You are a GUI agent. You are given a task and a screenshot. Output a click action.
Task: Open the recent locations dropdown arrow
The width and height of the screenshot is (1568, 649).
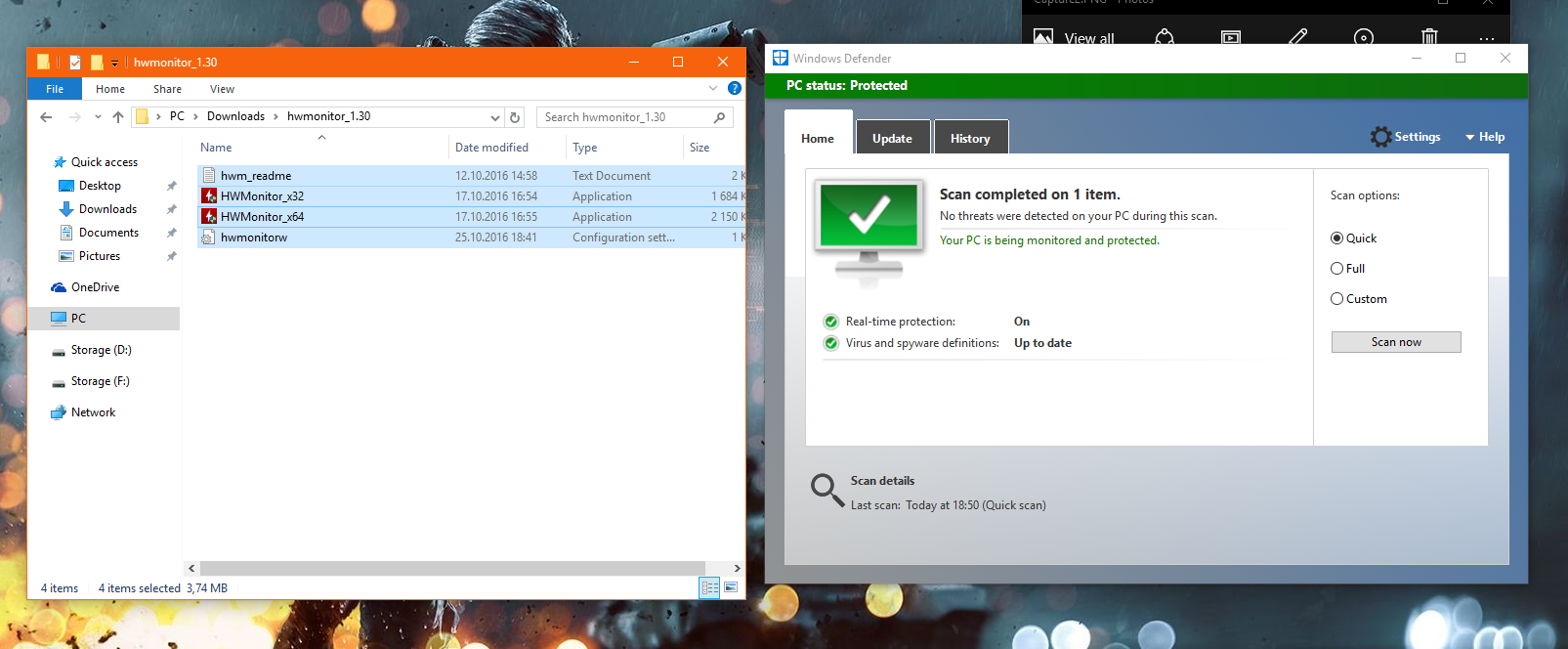tap(98, 117)
